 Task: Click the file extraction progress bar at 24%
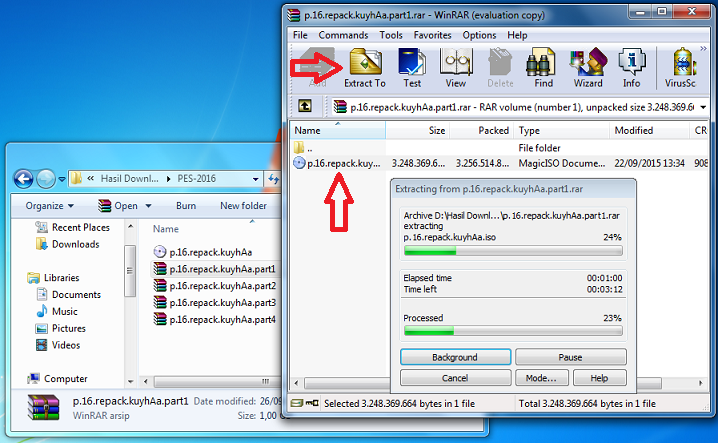513,251
